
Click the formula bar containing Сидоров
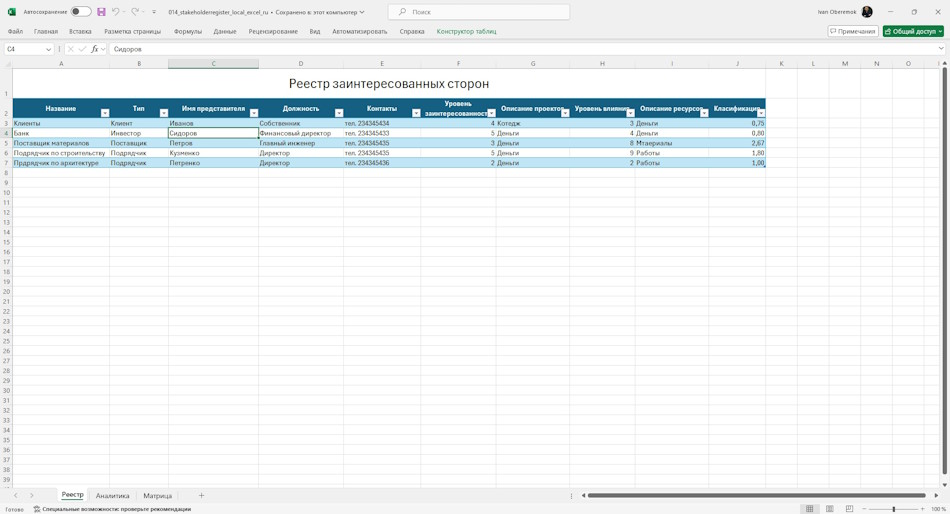pyautogui.click(x=523, y=49)
